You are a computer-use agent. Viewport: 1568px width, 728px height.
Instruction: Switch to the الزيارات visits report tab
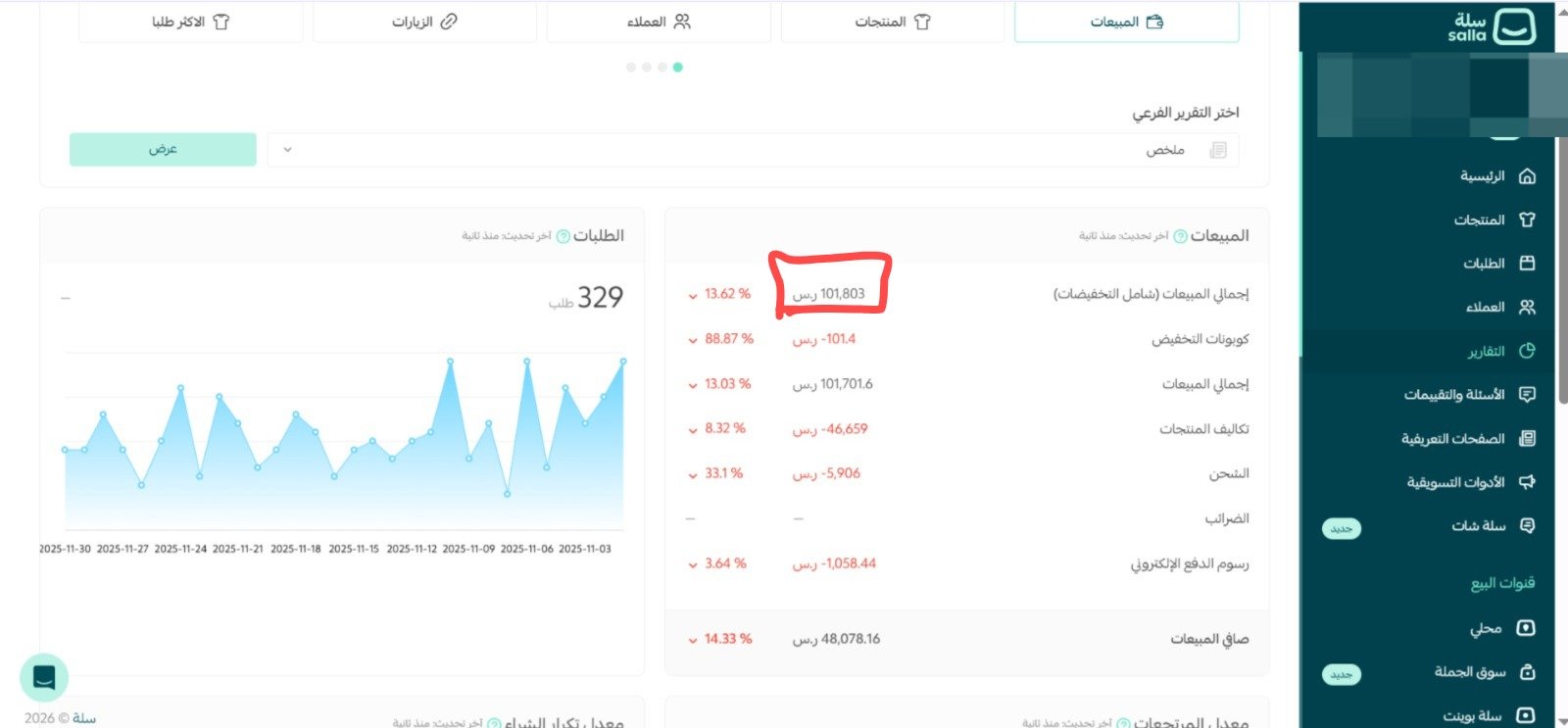(x=424, y=22)
